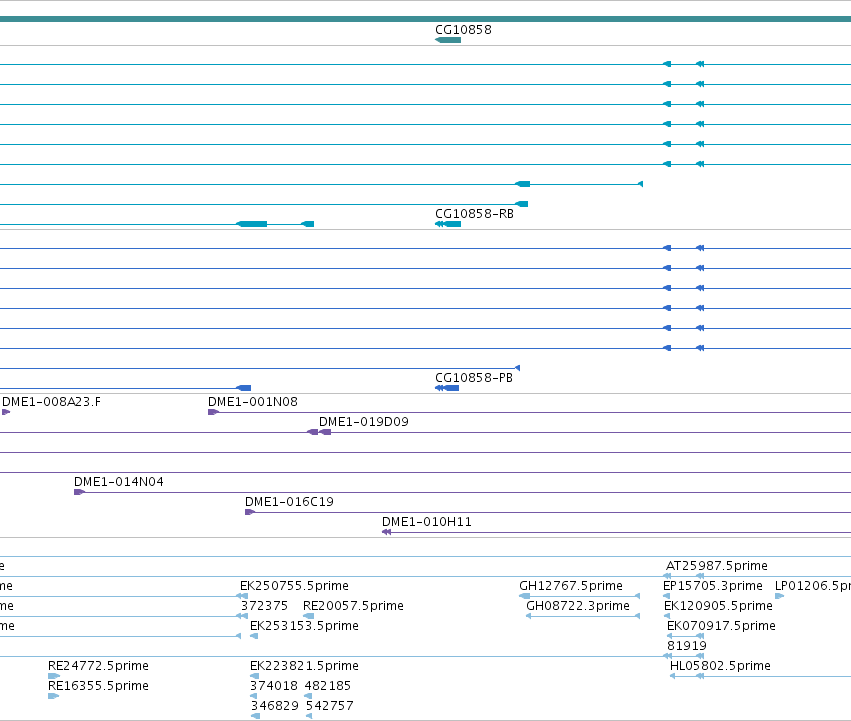Viewport: 851px width, 721px height.
Task: Select the light-blue block under GH12767.5prime
Action: tap(525, 596)
